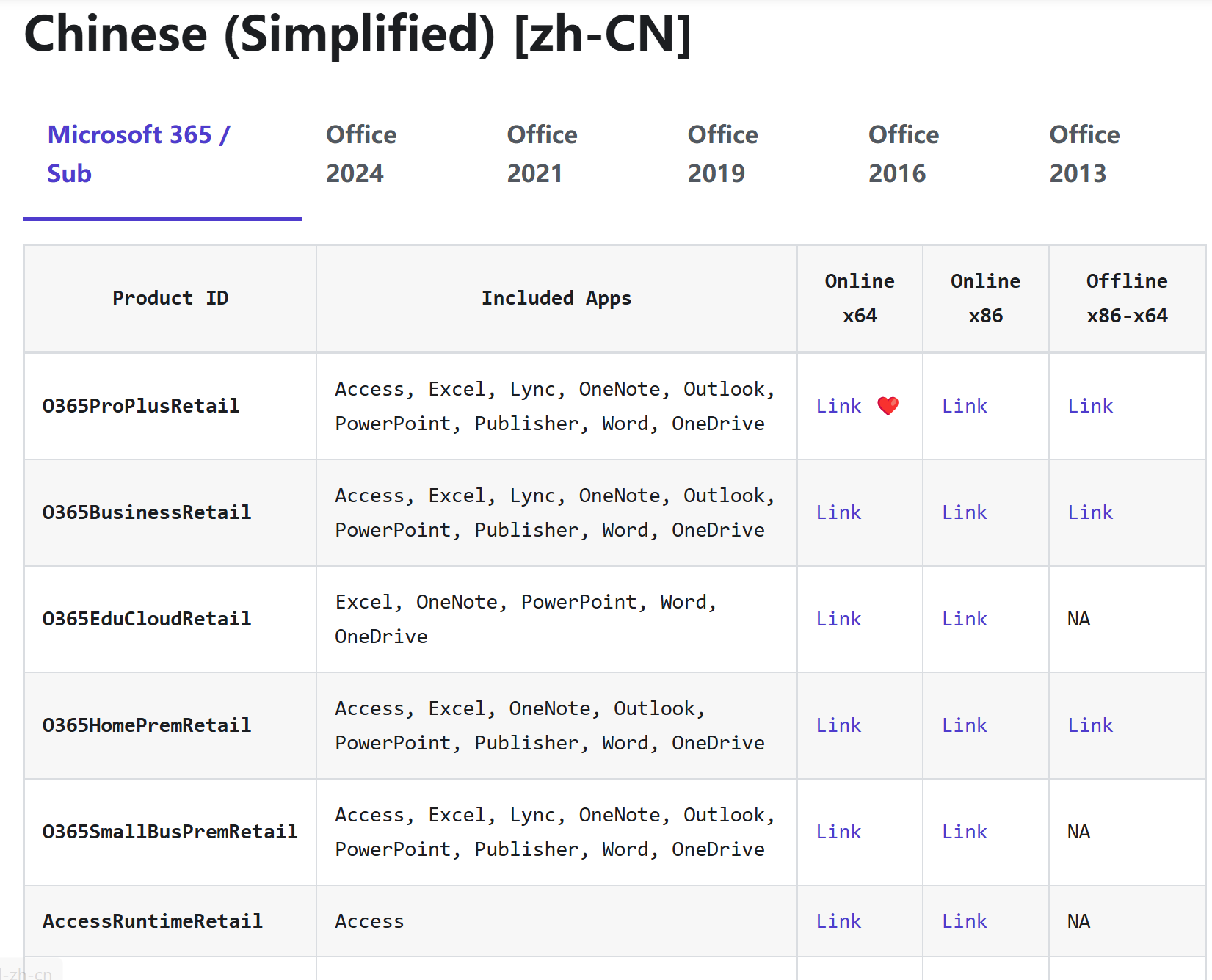Click the Product ID column header
Image resolution: width=1212 pixels, height=980 pixels.
(170, 298)
